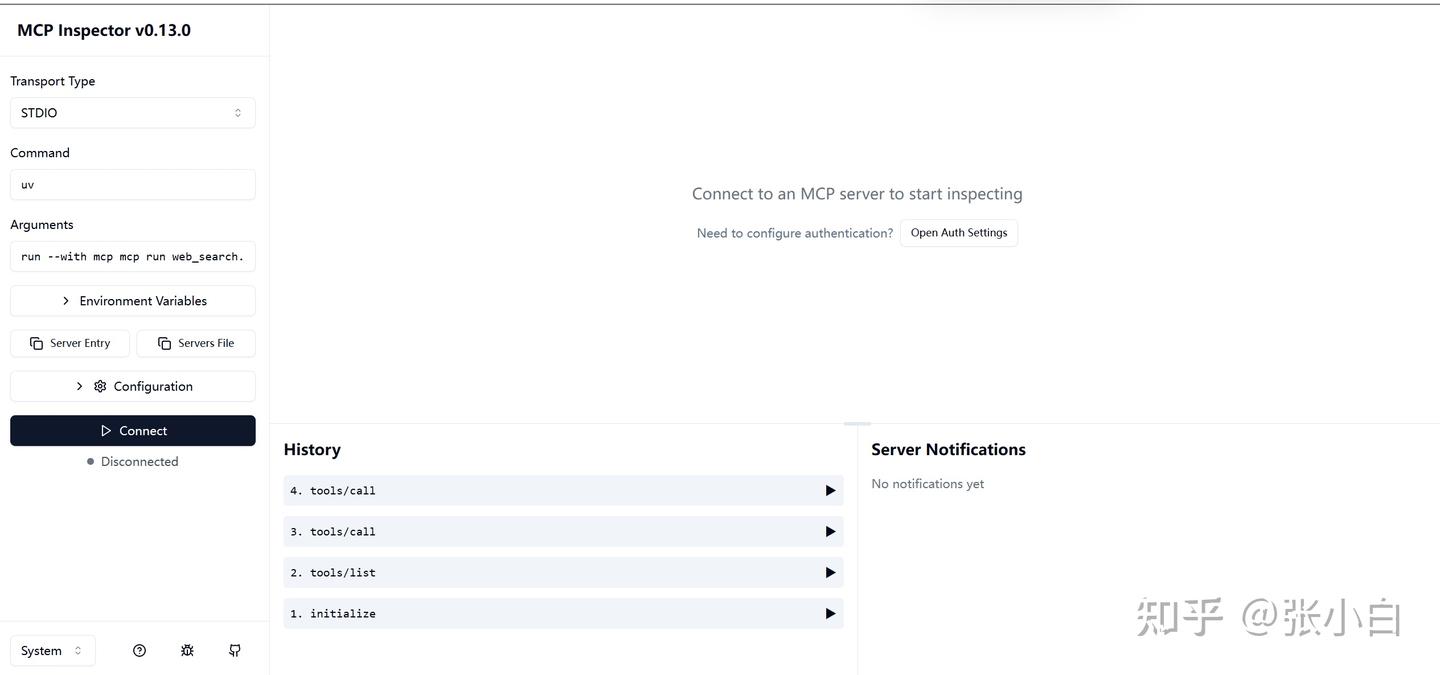Click the play icon in Connect button
This screenshot has width=1440, height=675.
tap(106, 431)
